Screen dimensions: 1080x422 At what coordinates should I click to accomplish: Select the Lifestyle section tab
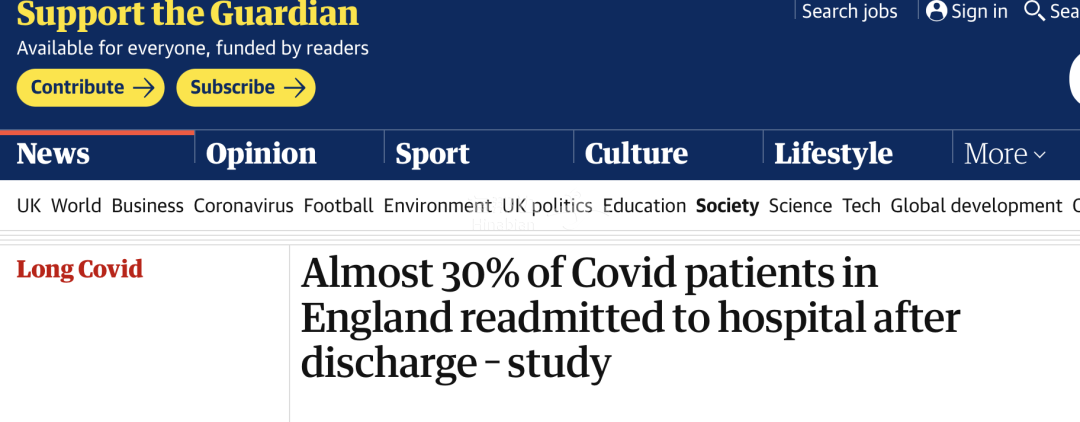[833, 154]
